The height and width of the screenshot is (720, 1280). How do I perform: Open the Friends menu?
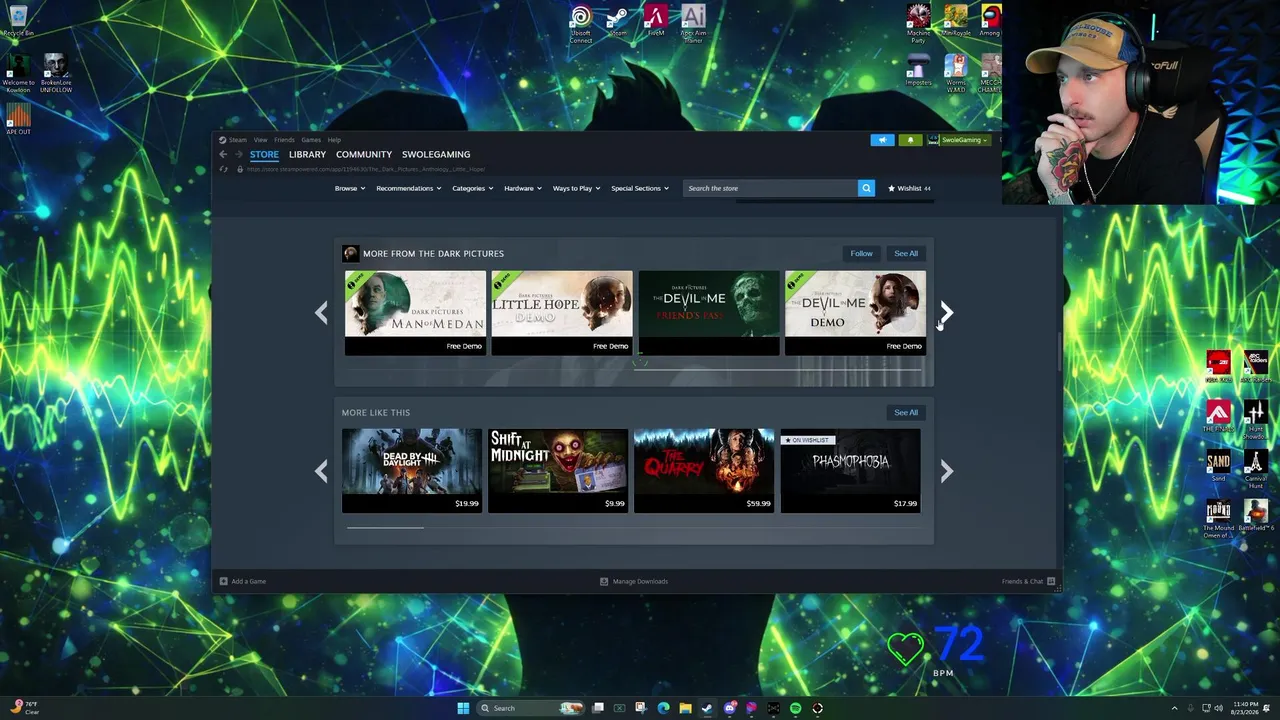[x=284, y=140]
